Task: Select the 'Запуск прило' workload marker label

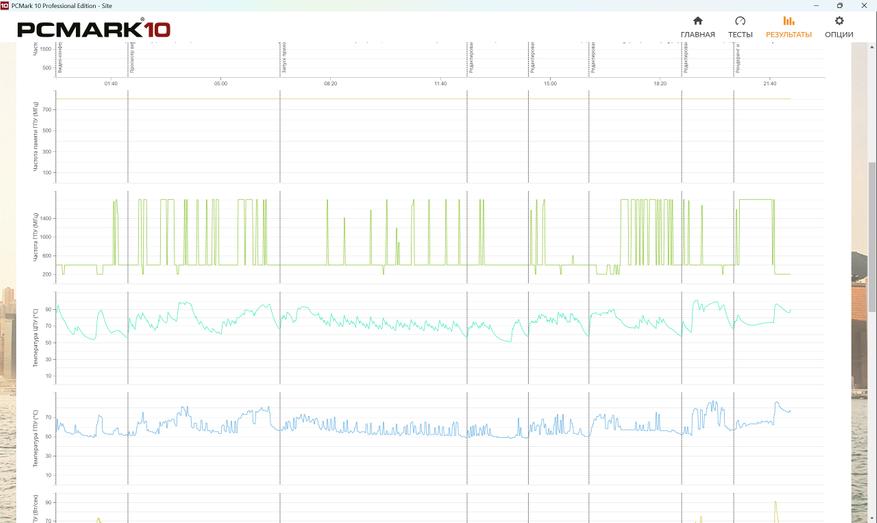Action: tap(284, 58)
